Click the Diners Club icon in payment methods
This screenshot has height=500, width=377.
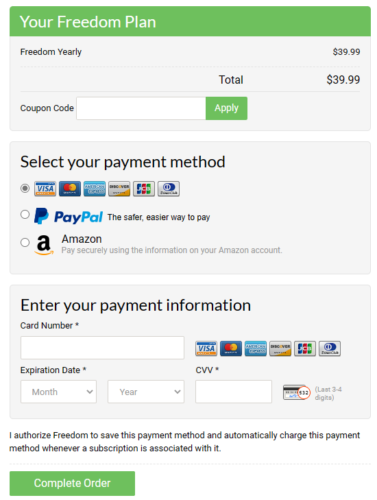(168, 189)
